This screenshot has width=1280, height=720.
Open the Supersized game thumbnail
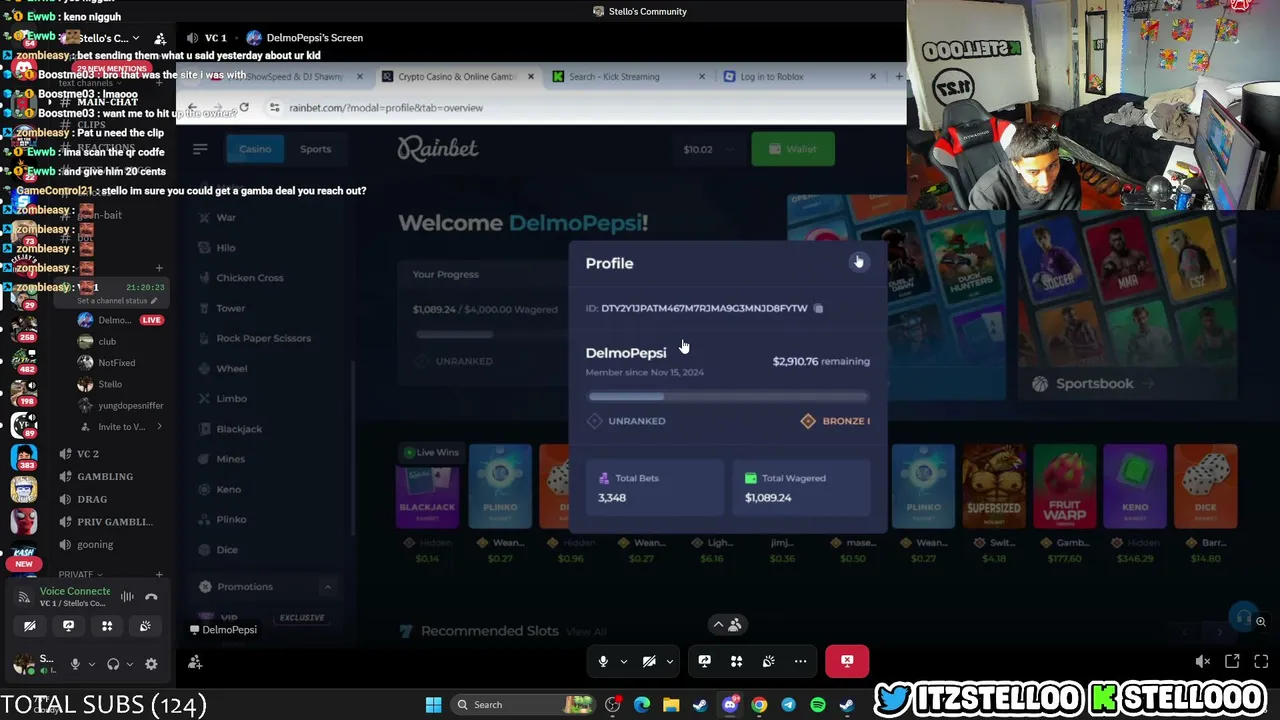(994, 486)
